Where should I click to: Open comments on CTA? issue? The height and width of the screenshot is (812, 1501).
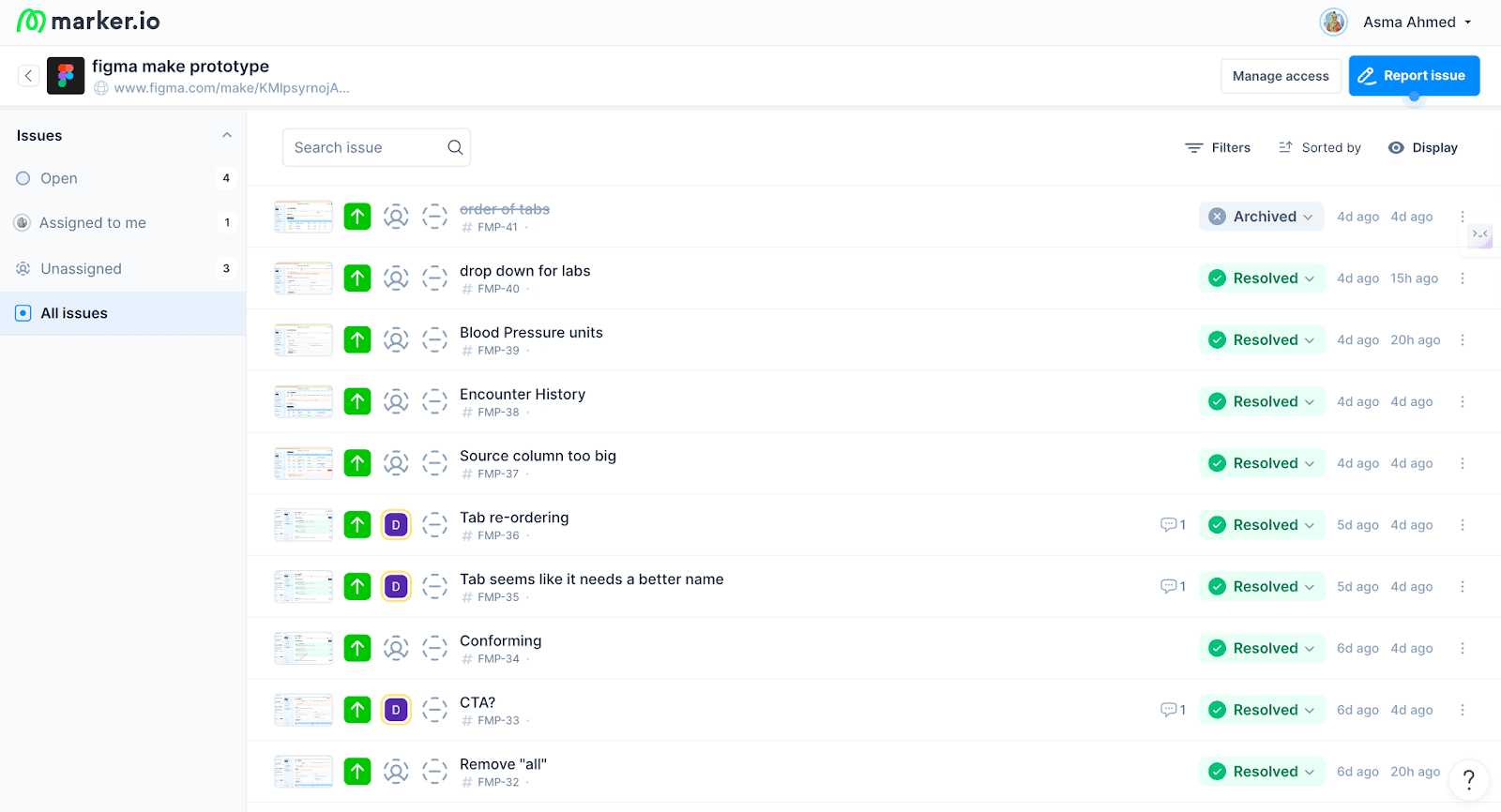pyautogui.click(x=1173, y=710)
